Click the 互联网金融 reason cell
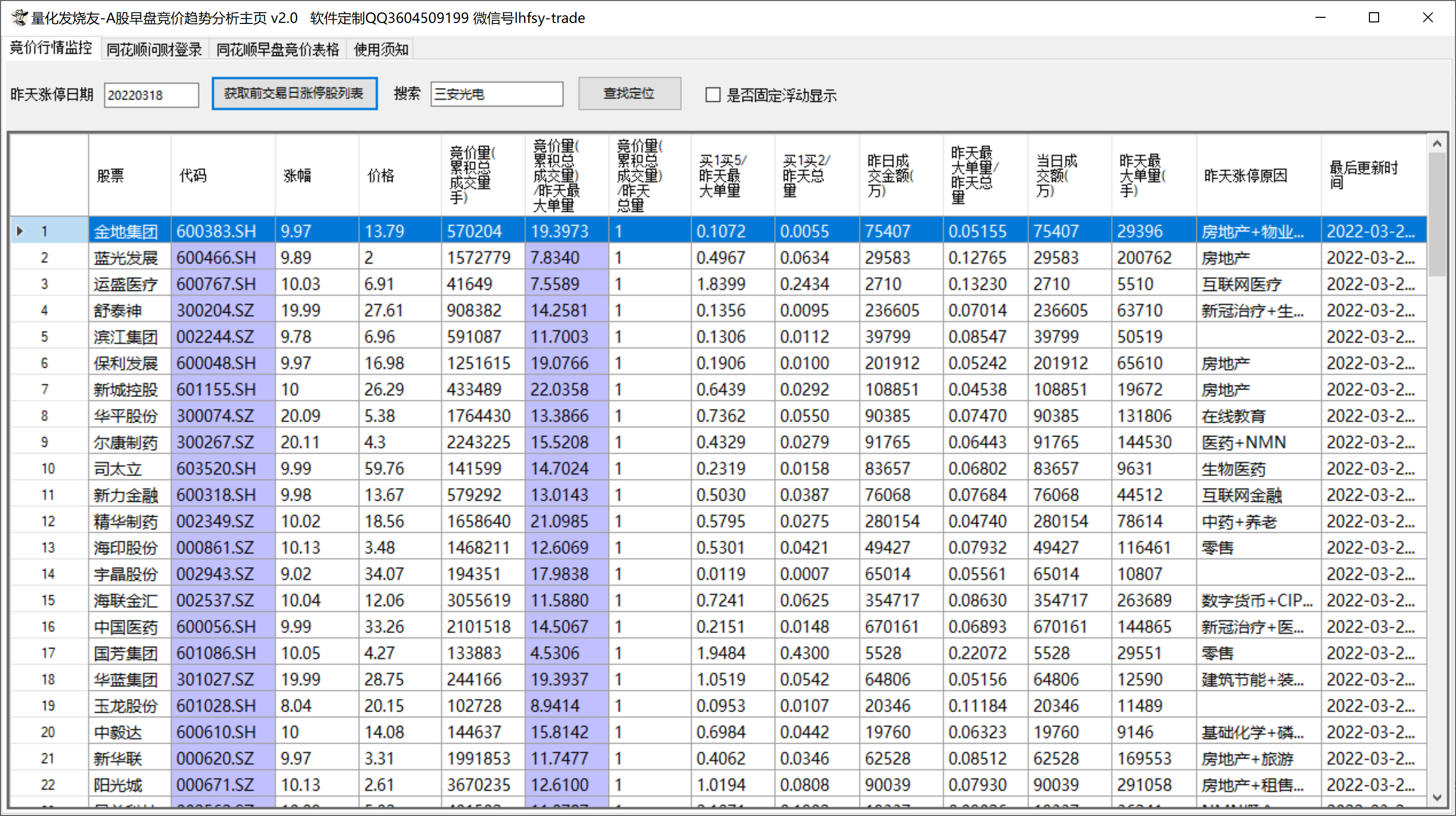 (1259, 495)
